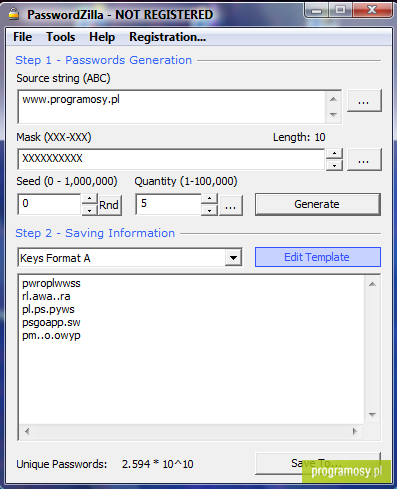Viewport: 397px width, 489px height.
Task: Click Rnd to randomize the seed
Action: [109, 205]
